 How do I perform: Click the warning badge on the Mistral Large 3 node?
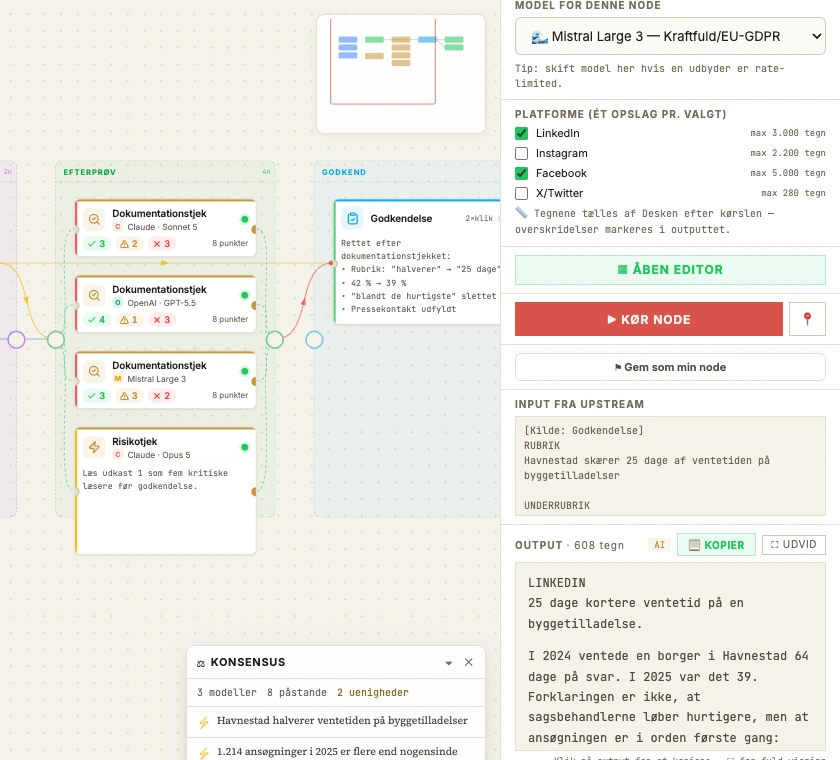pyautogui.click(x=129, y=396)
